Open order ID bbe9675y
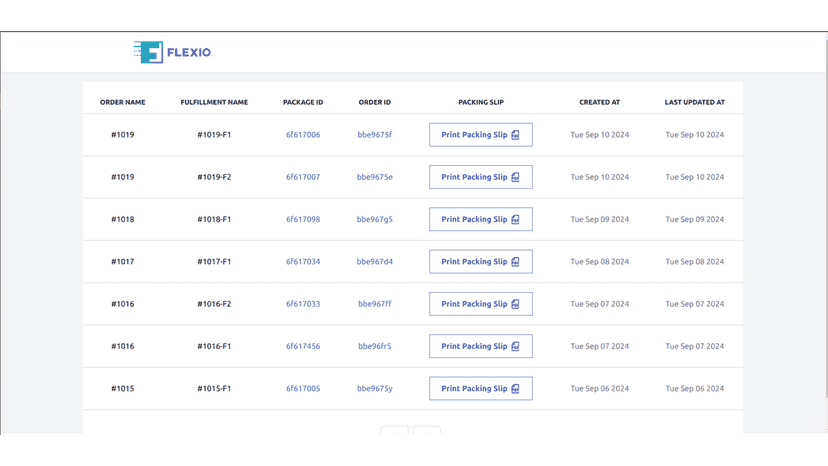Image resolution: width=828 pixels, height=466 pixels. point(375,388)
